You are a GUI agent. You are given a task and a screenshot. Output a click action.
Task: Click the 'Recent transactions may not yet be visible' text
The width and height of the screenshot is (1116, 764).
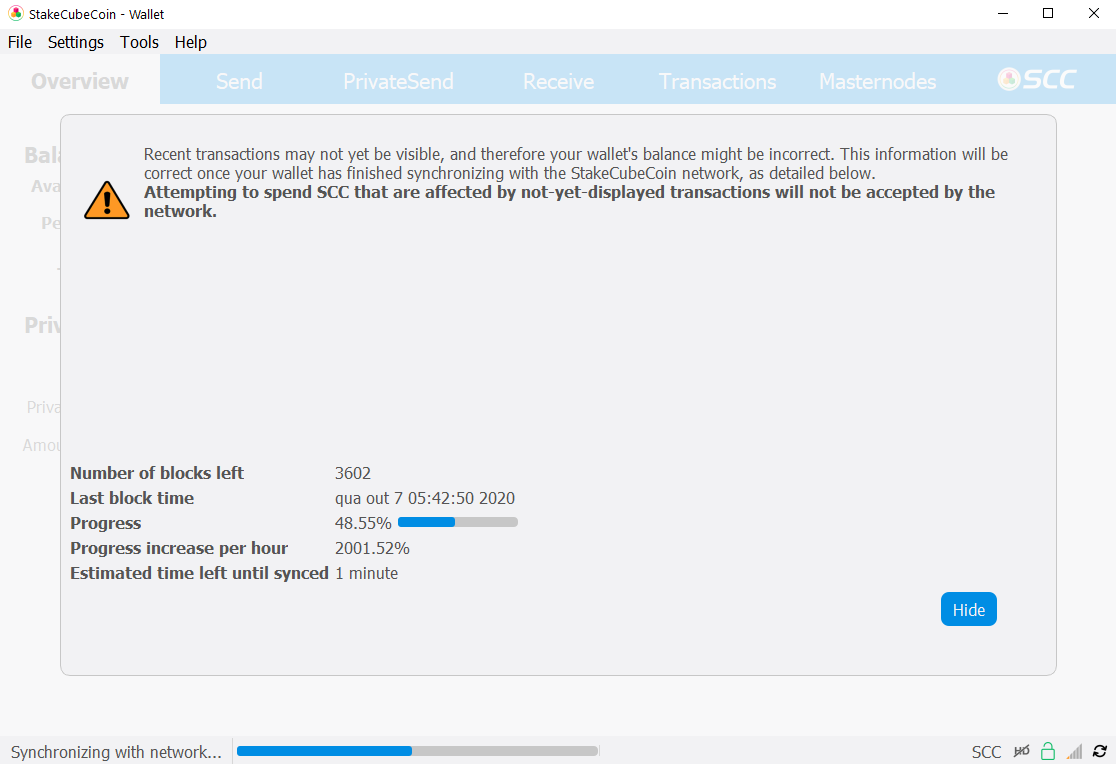pos(576,164)
